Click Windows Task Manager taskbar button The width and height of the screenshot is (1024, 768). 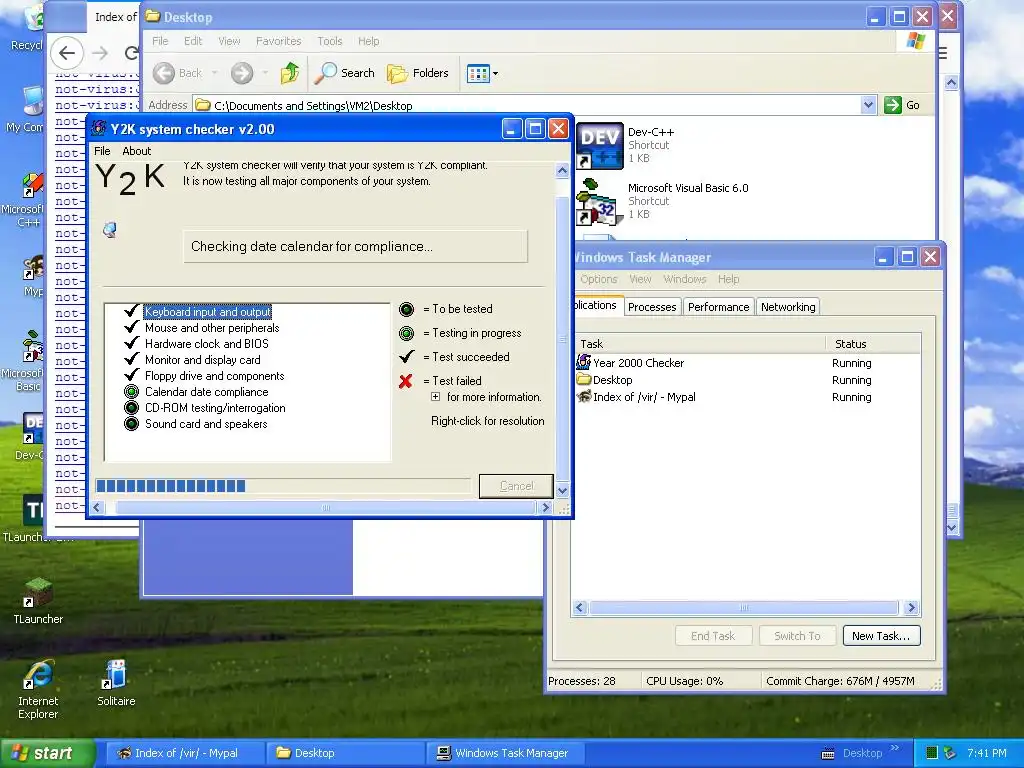tap(504, 753)
